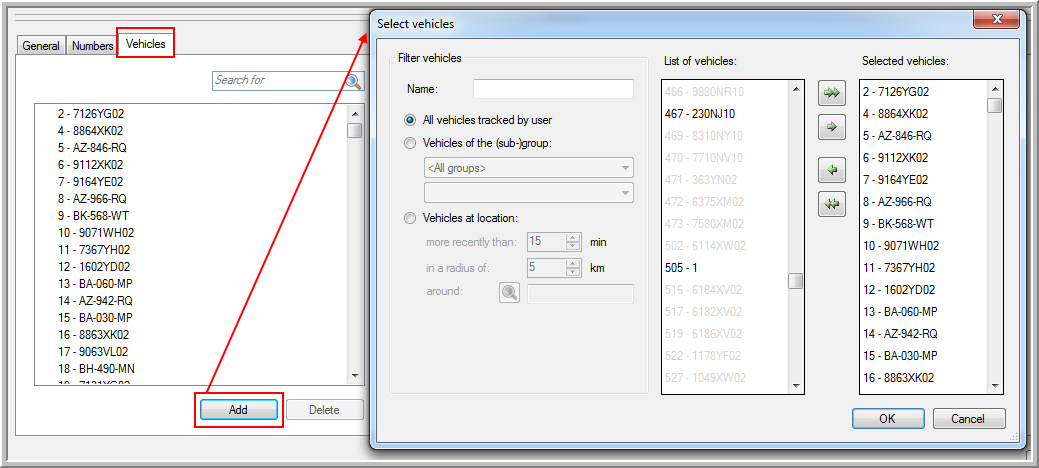This screenshot has height=468, width=1039.
Task: Click the remove all vehicles double-arrow button
Action: point(831,204)
